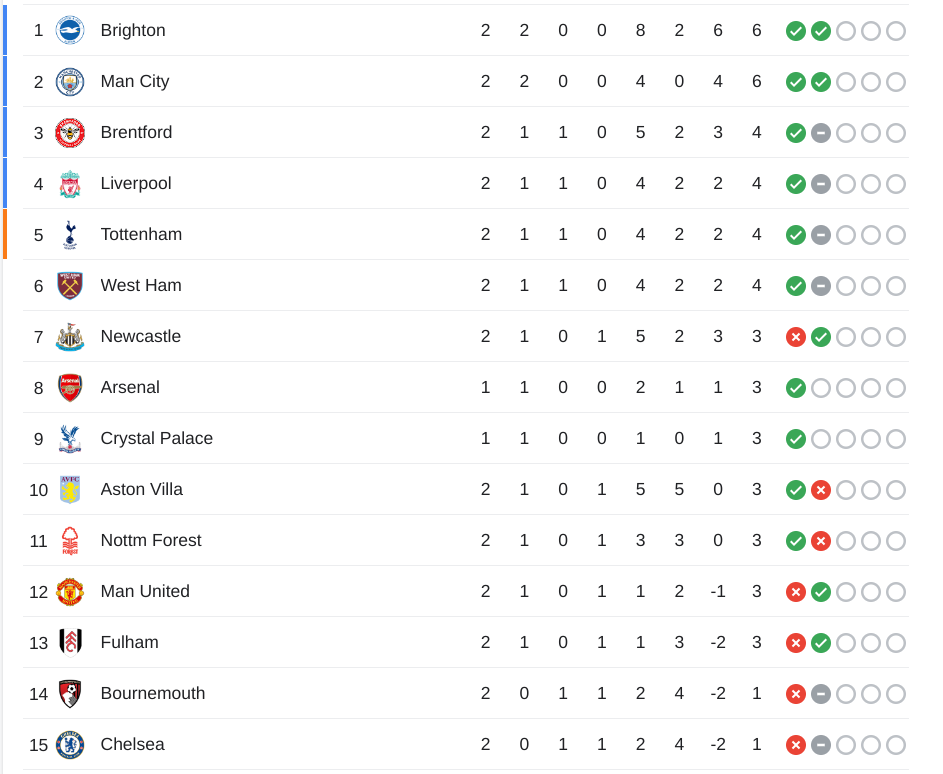Open the Nottm Forest team page

coord(151,540)
